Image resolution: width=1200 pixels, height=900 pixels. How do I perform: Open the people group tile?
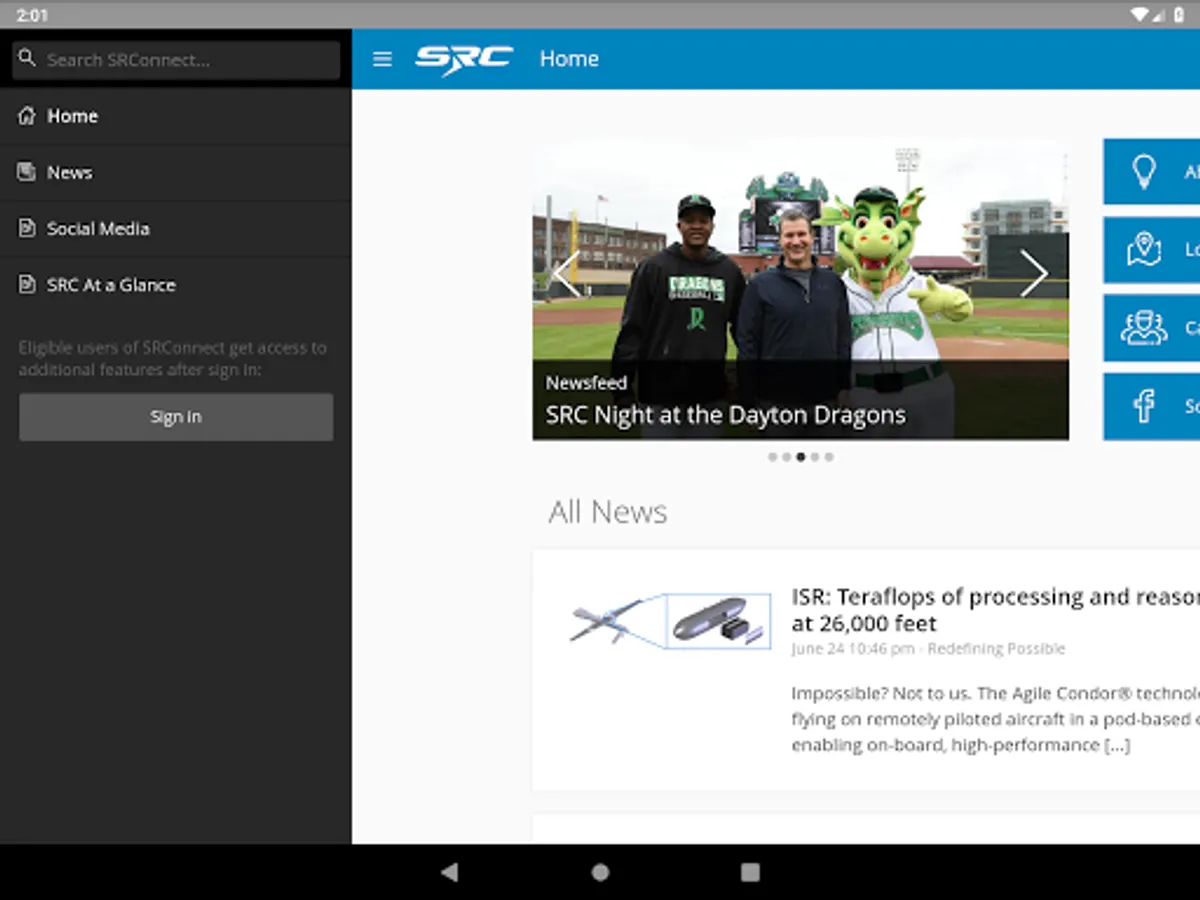point(1152,328)
